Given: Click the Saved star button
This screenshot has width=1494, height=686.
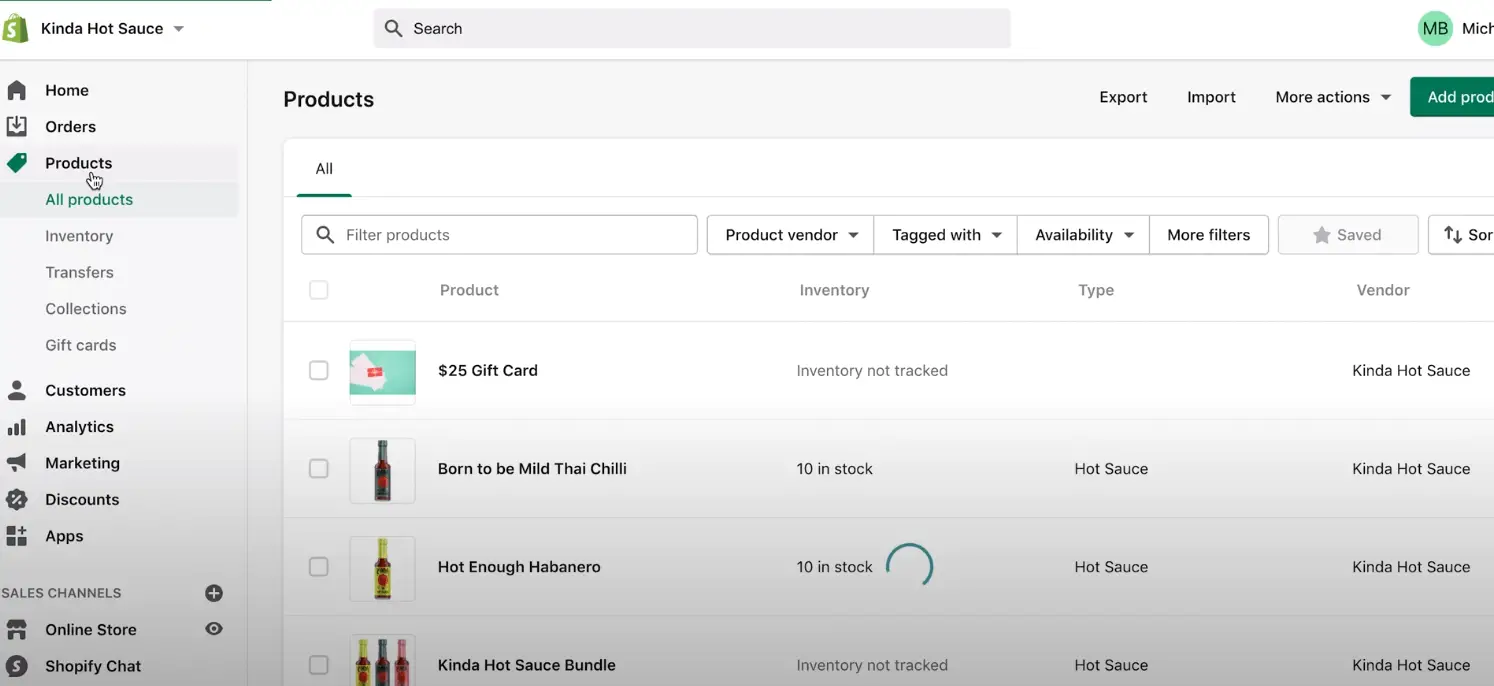Looking at the screenshot, I should click(x=1348, y=235).
